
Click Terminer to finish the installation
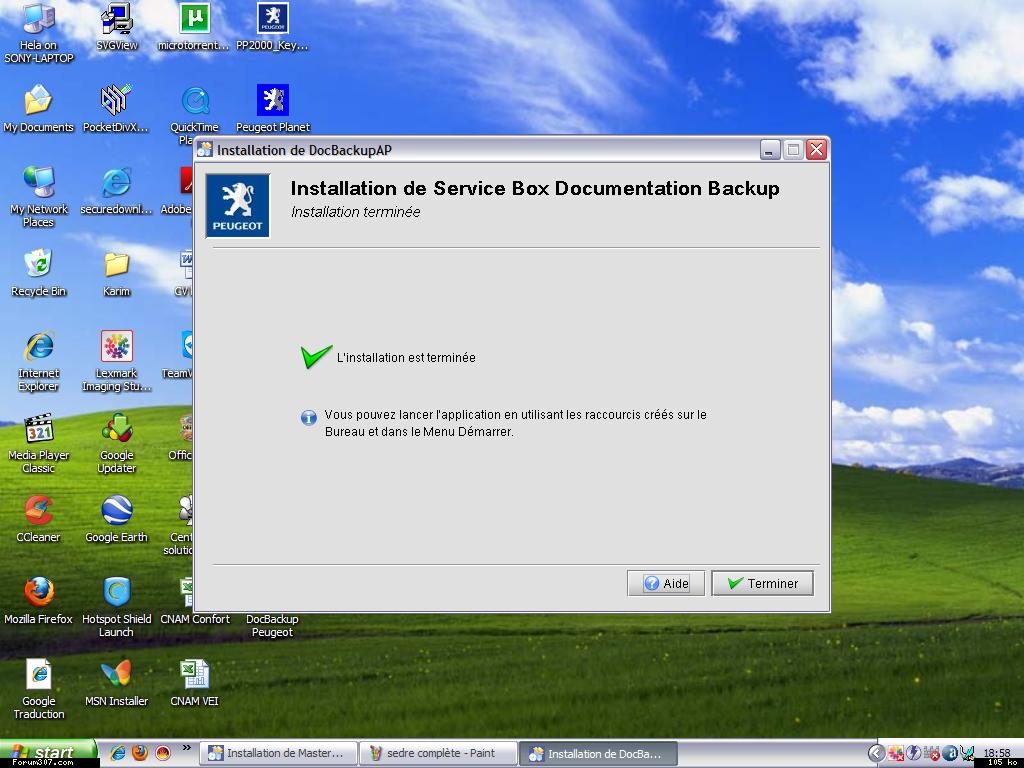[762, 583]
